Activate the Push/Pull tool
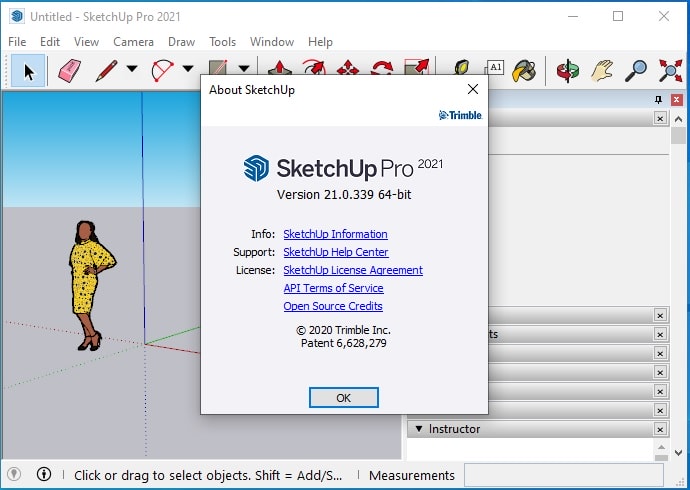Image resolution: width=690 pixels, height=490 pixels. click(280, 68)
